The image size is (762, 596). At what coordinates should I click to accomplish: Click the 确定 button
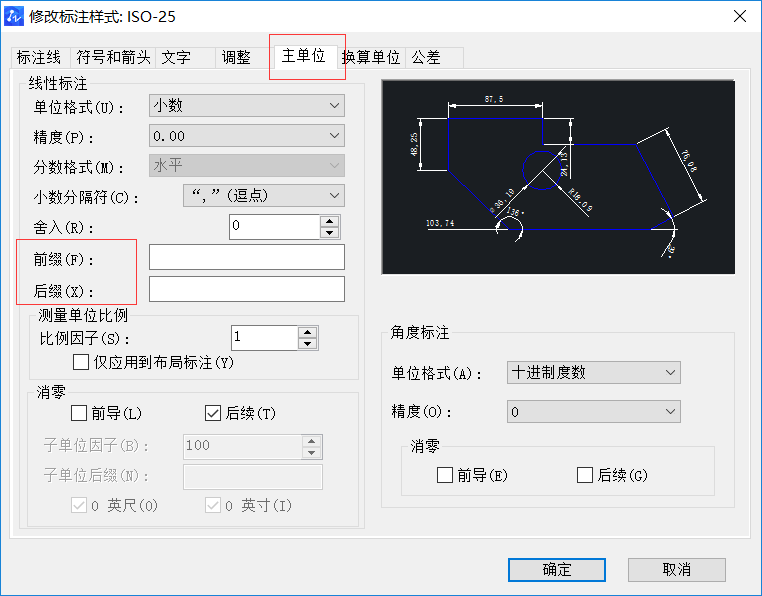557,569
